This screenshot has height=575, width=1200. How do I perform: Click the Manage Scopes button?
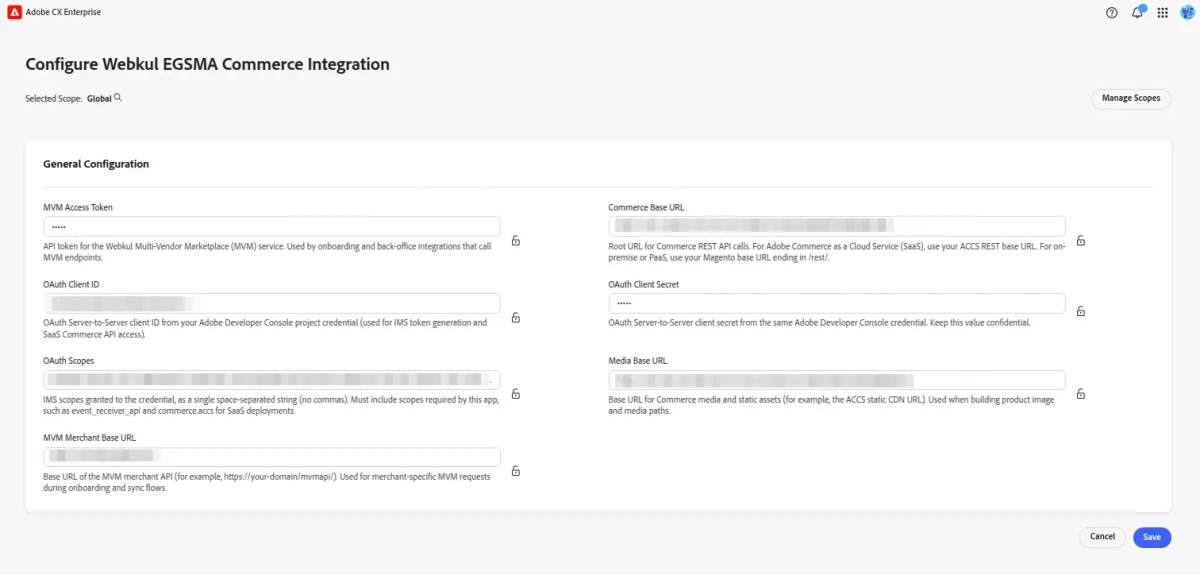[x=1131, y=98]
